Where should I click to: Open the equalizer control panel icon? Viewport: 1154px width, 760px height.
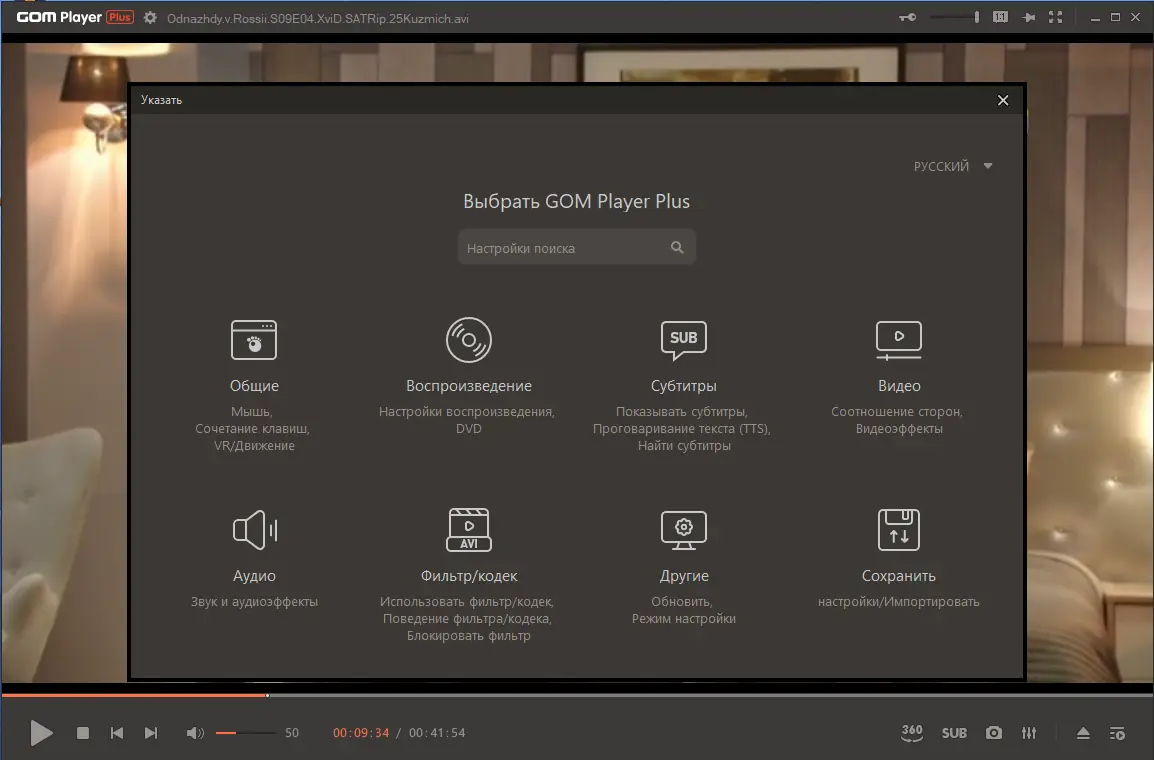[x=1029, y=733]
